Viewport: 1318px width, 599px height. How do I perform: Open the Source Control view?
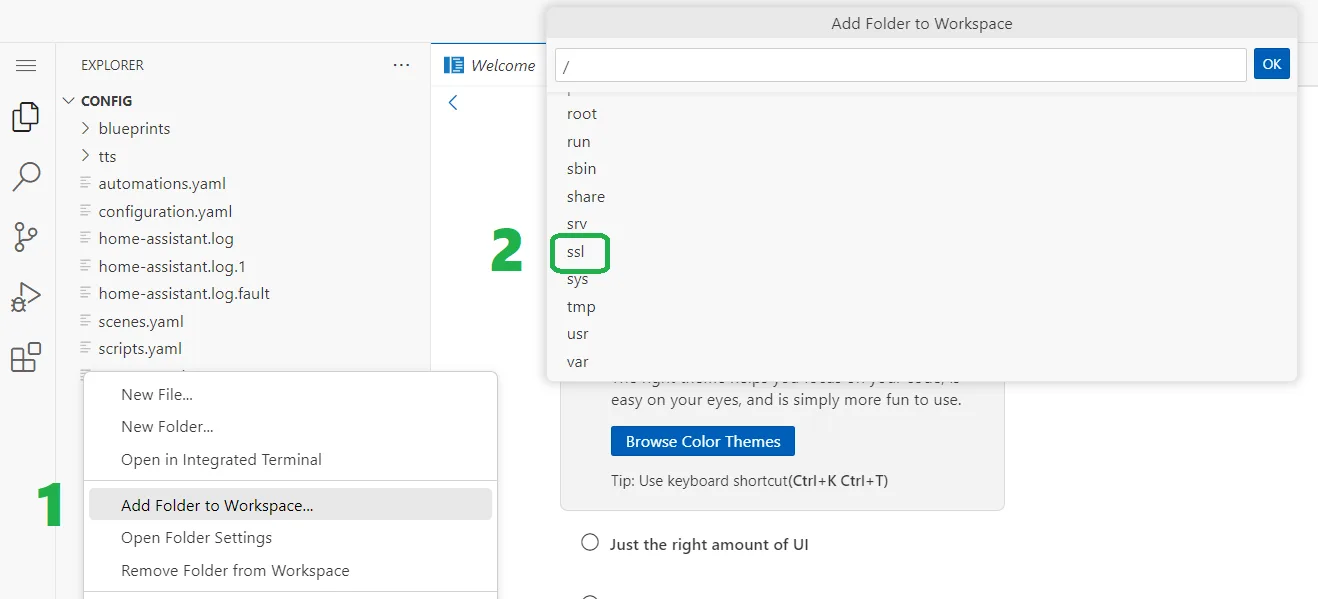[x=26, y=237]
